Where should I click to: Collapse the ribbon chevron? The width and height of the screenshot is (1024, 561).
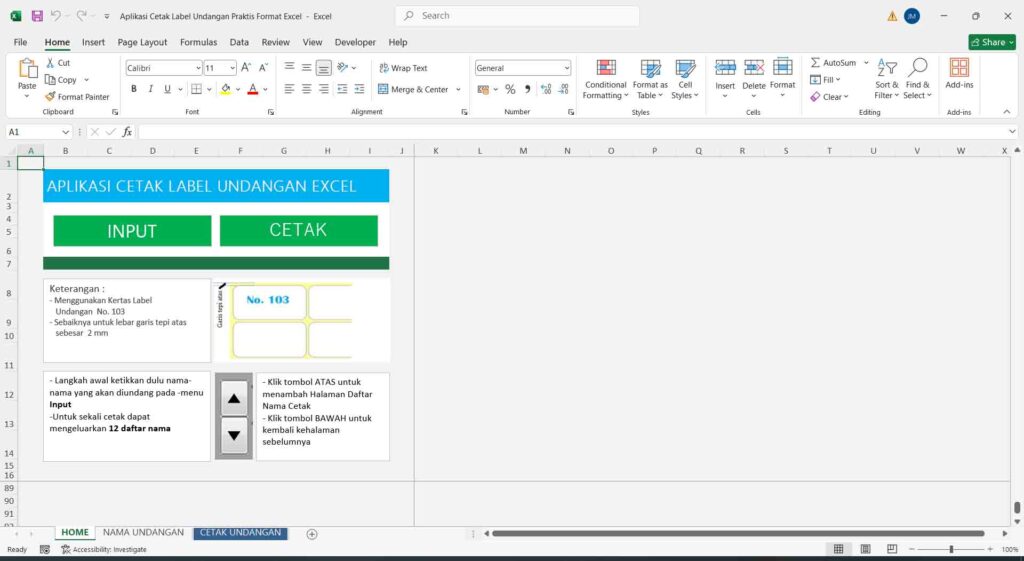pyautogui.click(x=1006, y=112)
